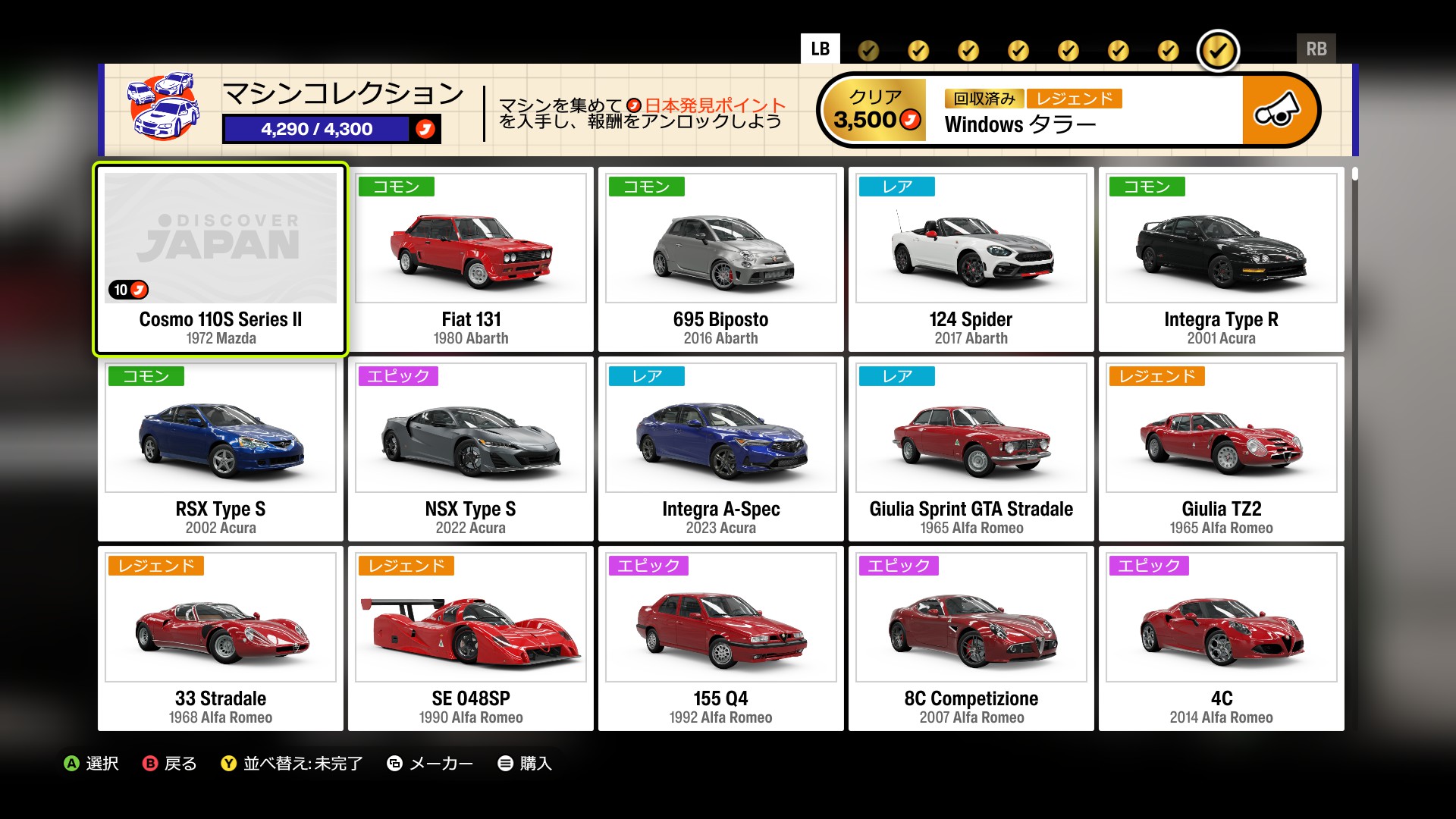Select the 33 Stradale car thumbnail
The height and width of the screenshot is (819, 1456).
(x=221, y=617)
